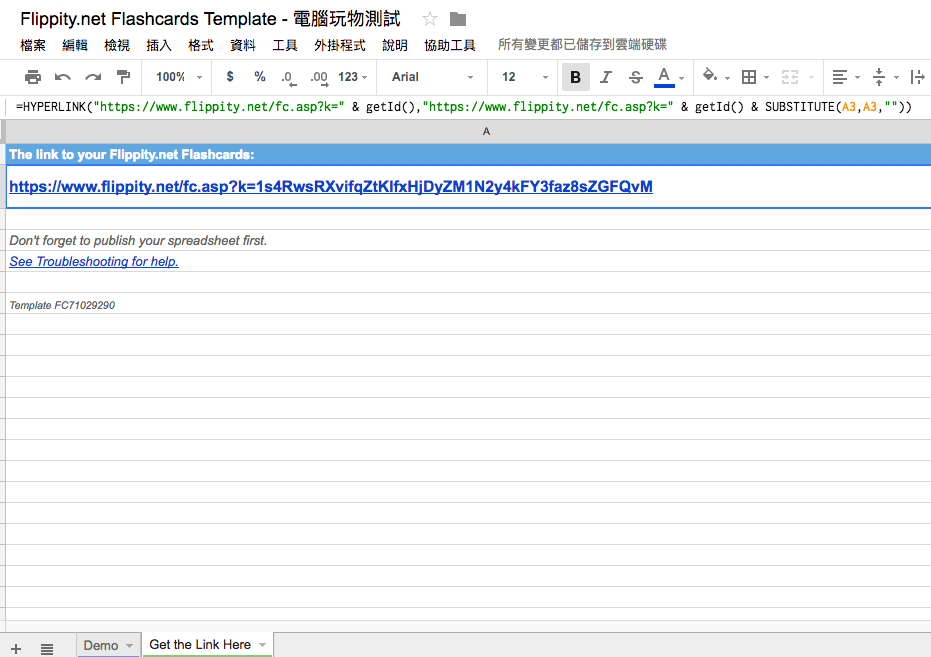Screen dimensions: 931x657
Task: Redo the last action
Action: click(93, 77)
